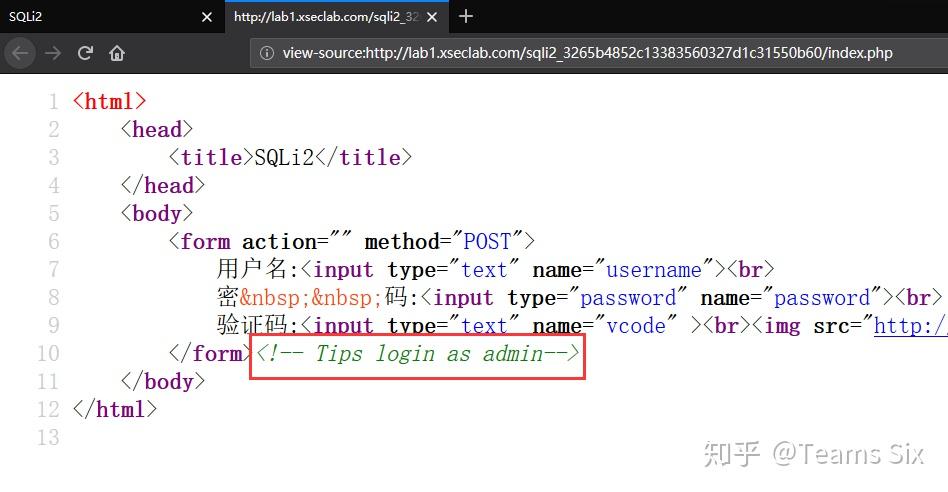Select the lab1.xseclab.com/sqli2 tab
The image size is (948, 492).
tap(337, 16)
